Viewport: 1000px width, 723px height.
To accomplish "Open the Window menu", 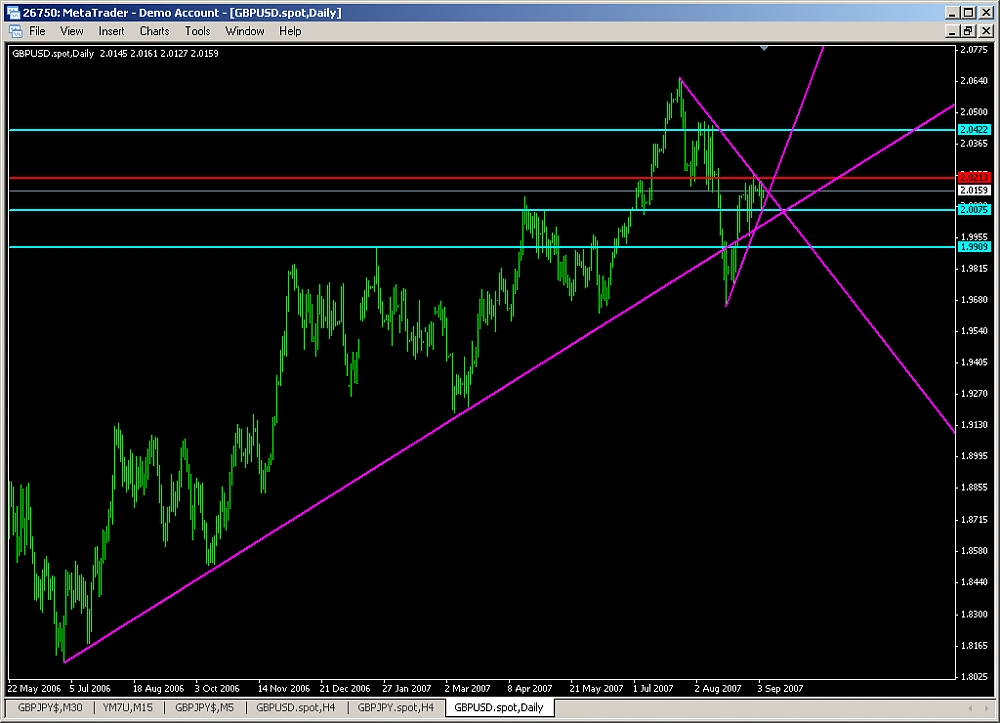I will coord(244,31).
